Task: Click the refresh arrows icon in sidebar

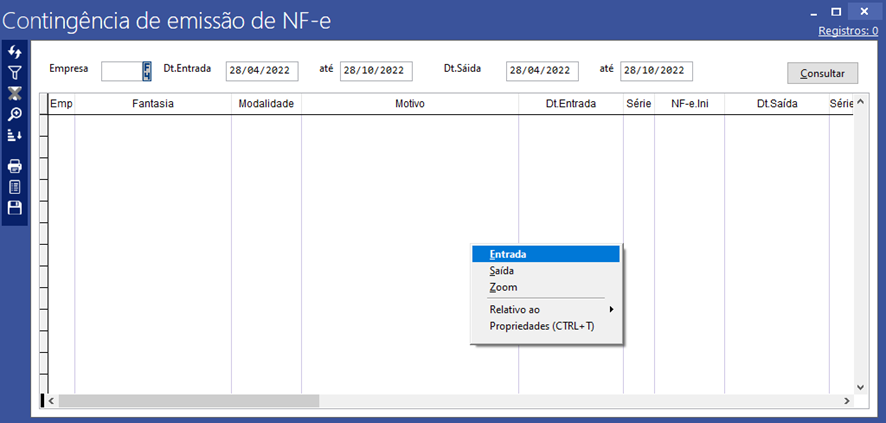Action: tap(15, 52)
